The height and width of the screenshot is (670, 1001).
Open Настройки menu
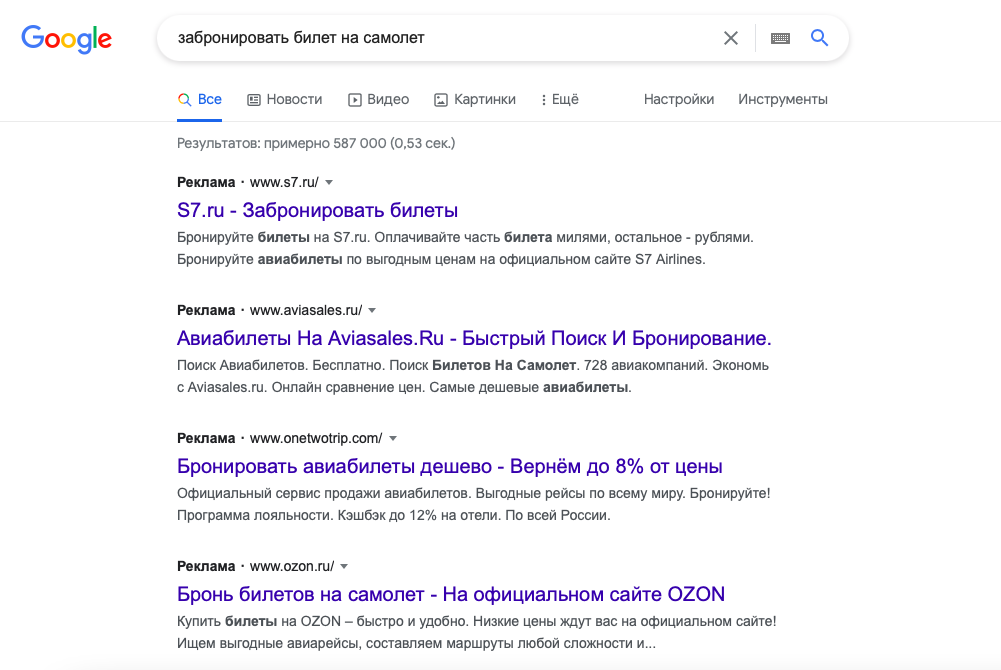(x=679, y=99)
